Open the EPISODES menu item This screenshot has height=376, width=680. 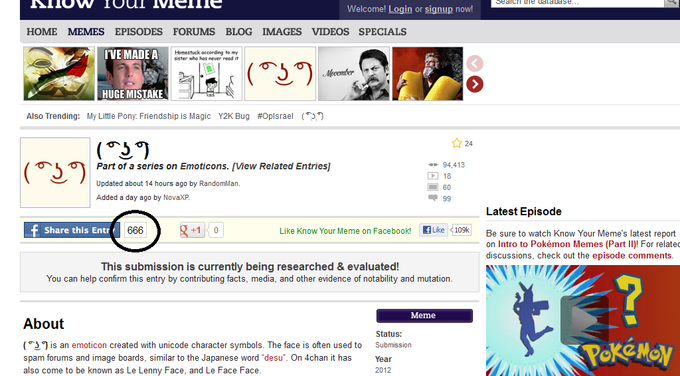click(x=138, y=32)
